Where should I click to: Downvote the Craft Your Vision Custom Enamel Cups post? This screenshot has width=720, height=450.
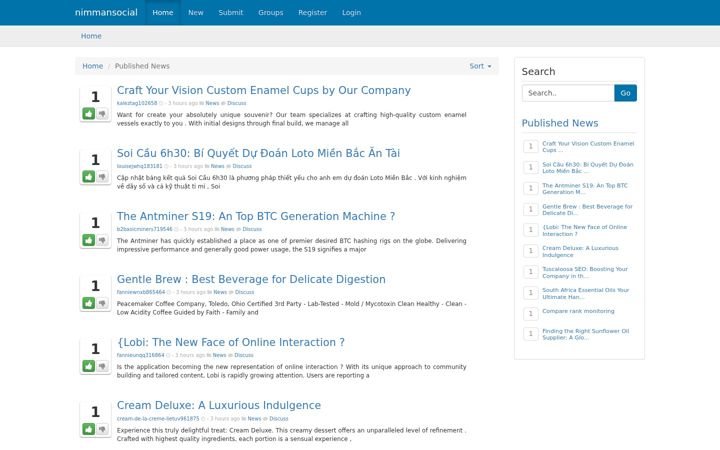[x=102, y=113]
